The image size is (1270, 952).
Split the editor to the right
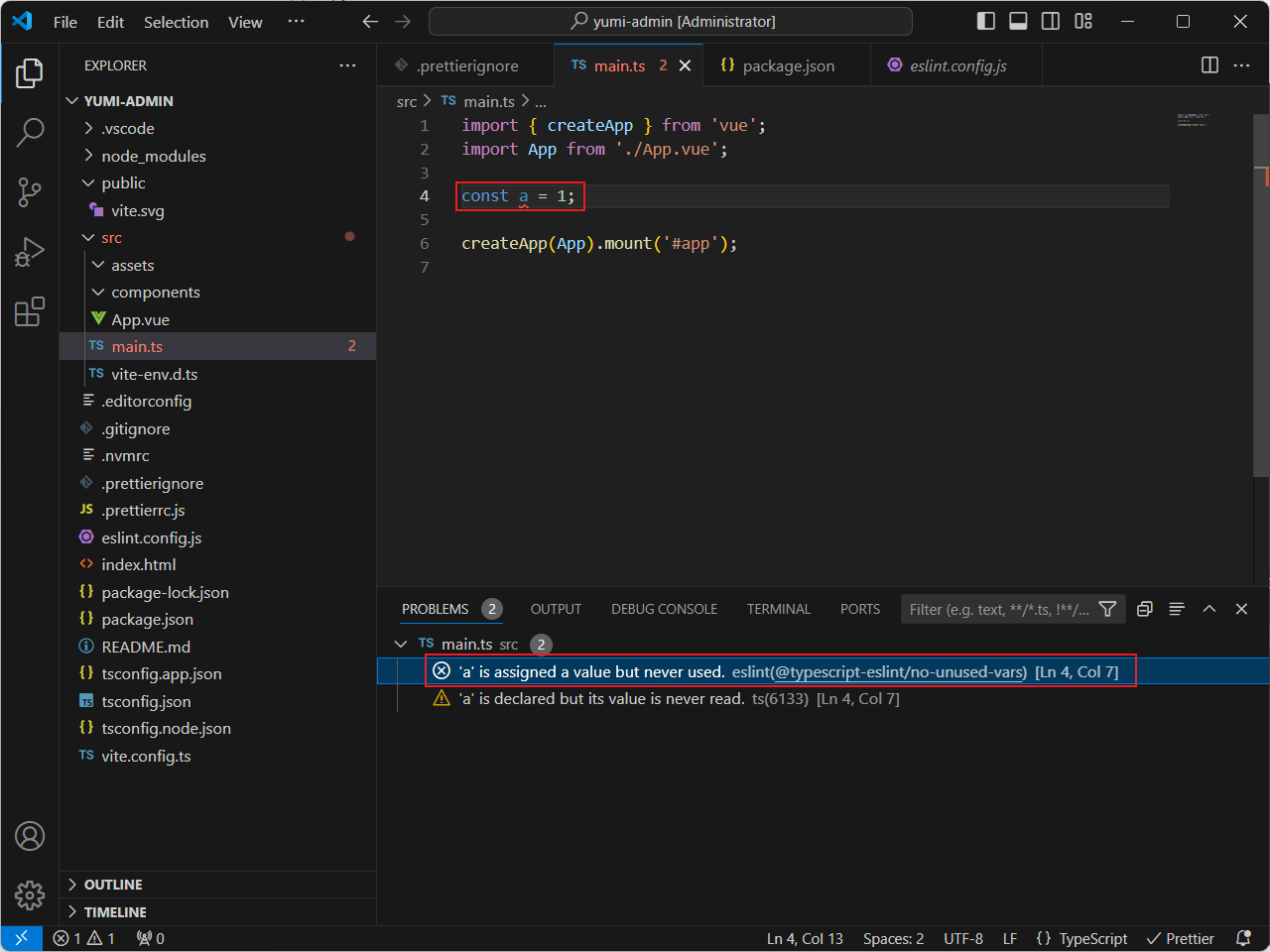pos(1209,65)
